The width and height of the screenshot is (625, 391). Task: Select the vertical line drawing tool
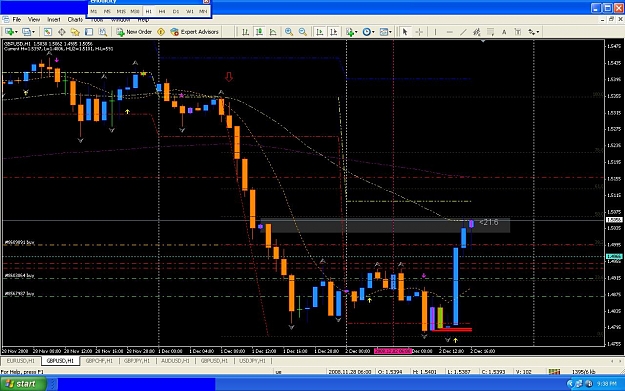[435, 32]
